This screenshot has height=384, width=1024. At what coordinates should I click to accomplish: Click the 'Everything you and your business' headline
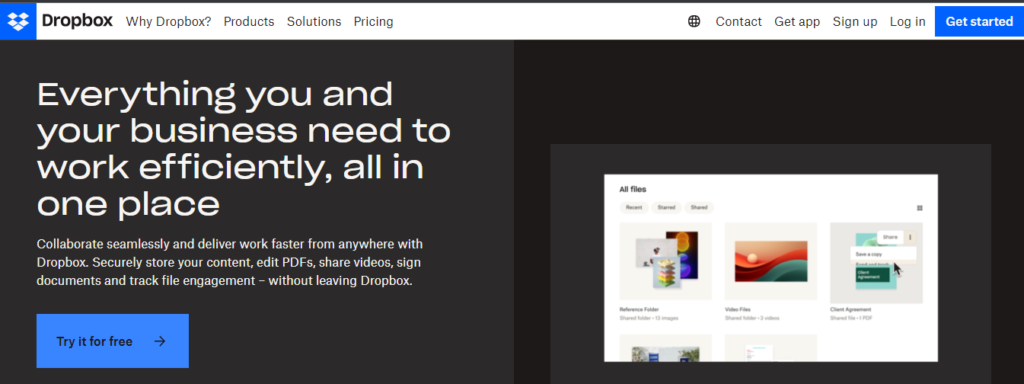244,150
